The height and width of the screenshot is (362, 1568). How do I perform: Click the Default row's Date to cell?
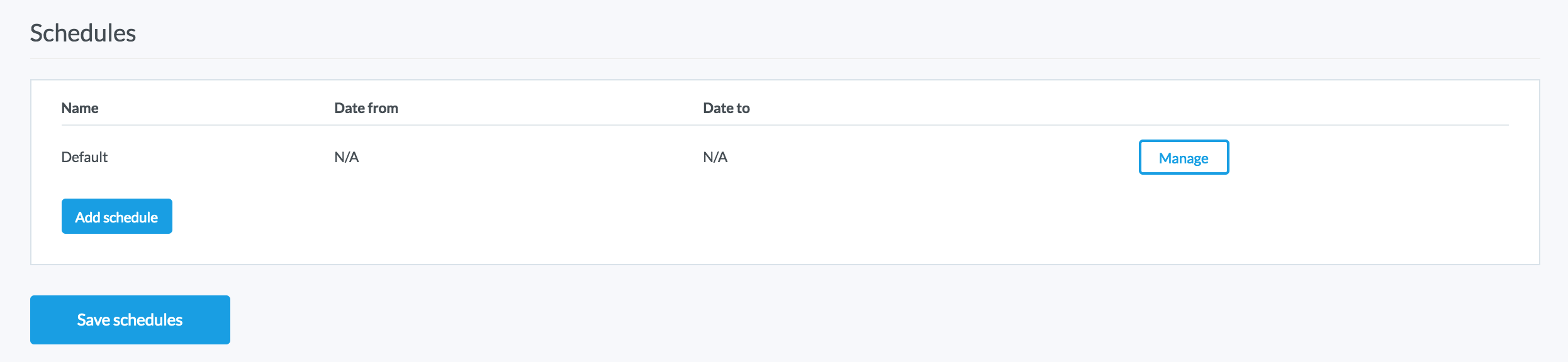[x=715, y=157]
